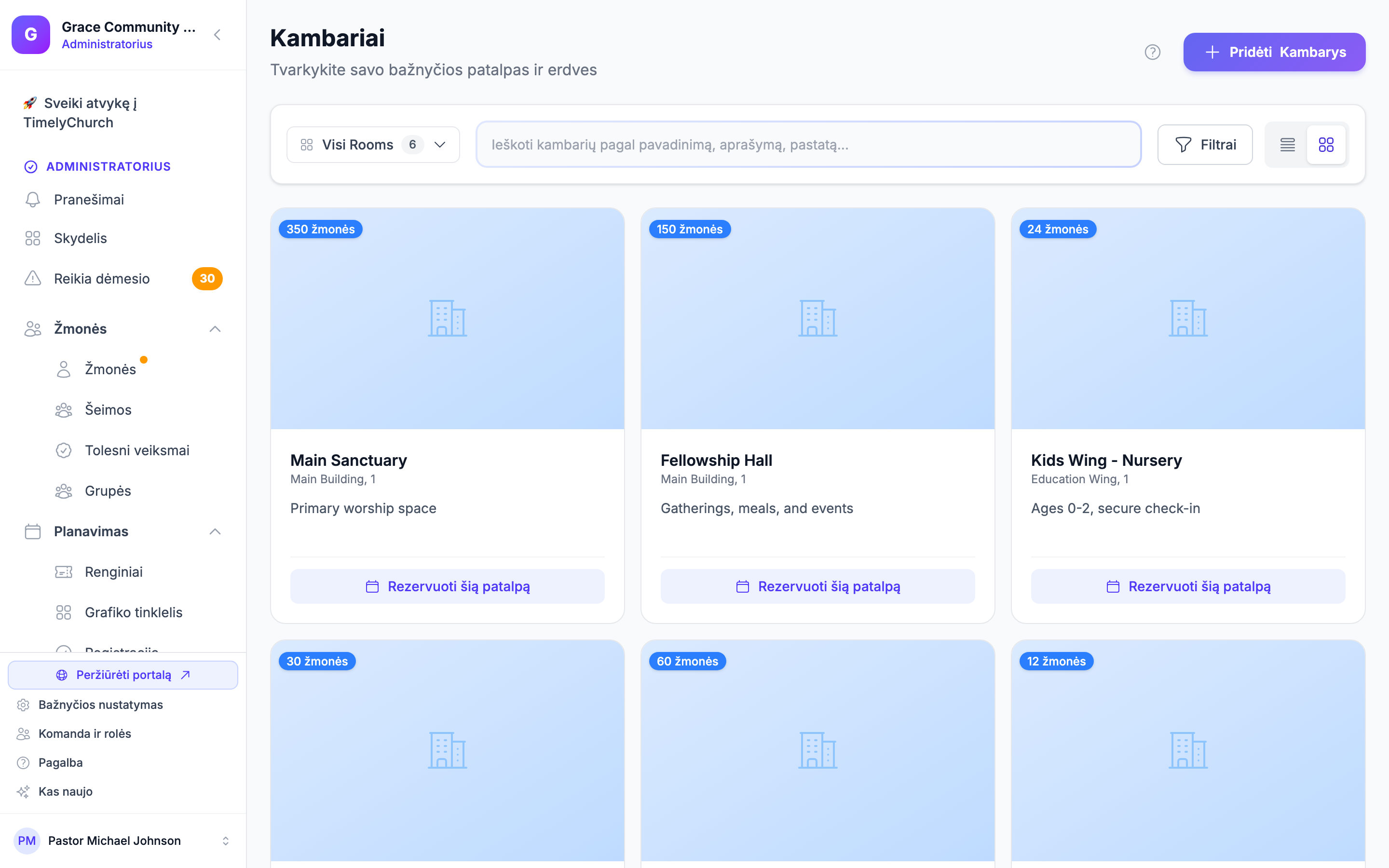Go to Skydelis dashboard
The height and width of the screenshot is (868, 1389).
(123, 238)
